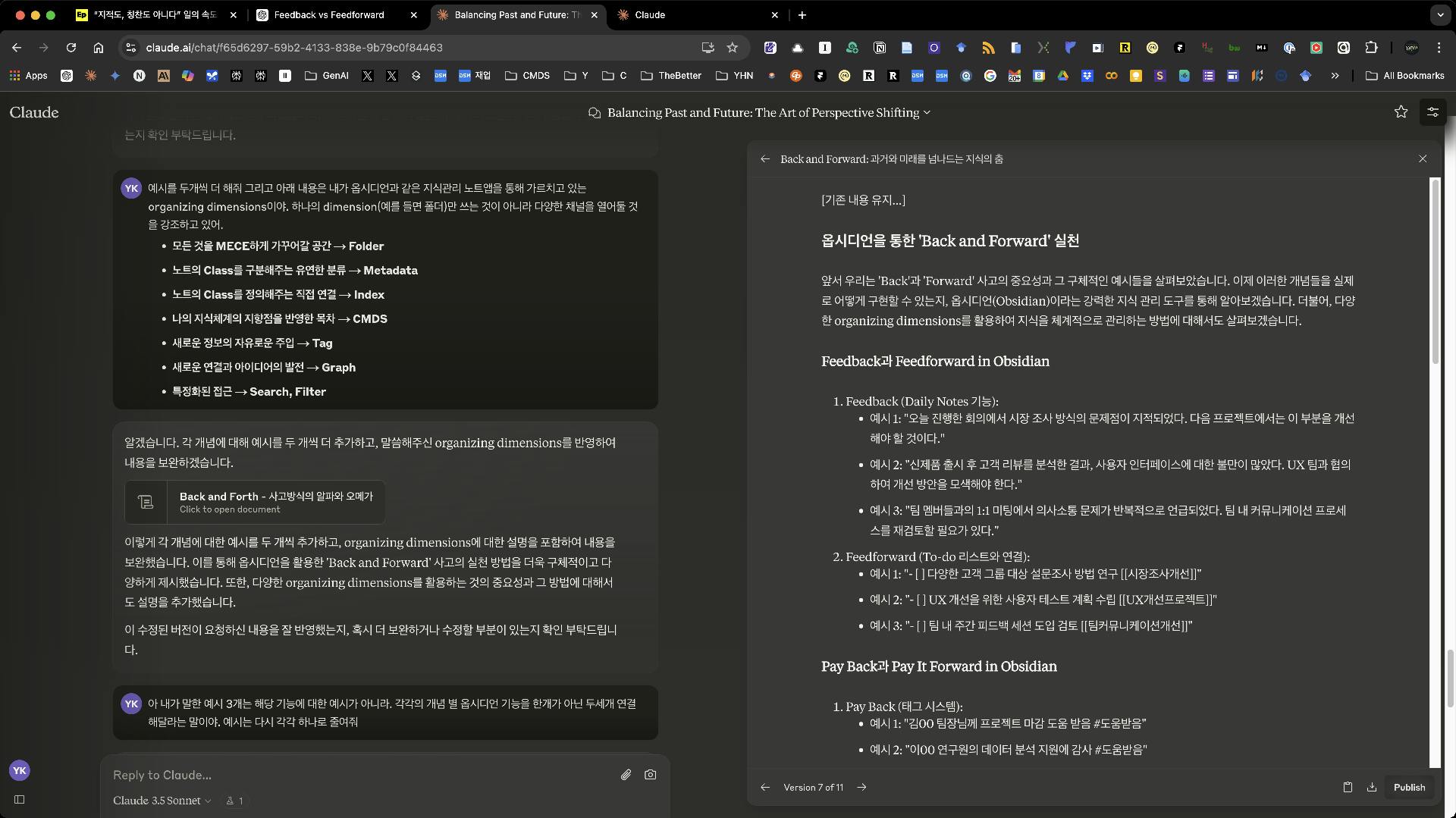Open the Back and Forth document card
The width and height of the screenshot is (1456, 818).
pyautogui.click(x=255, y=502)
